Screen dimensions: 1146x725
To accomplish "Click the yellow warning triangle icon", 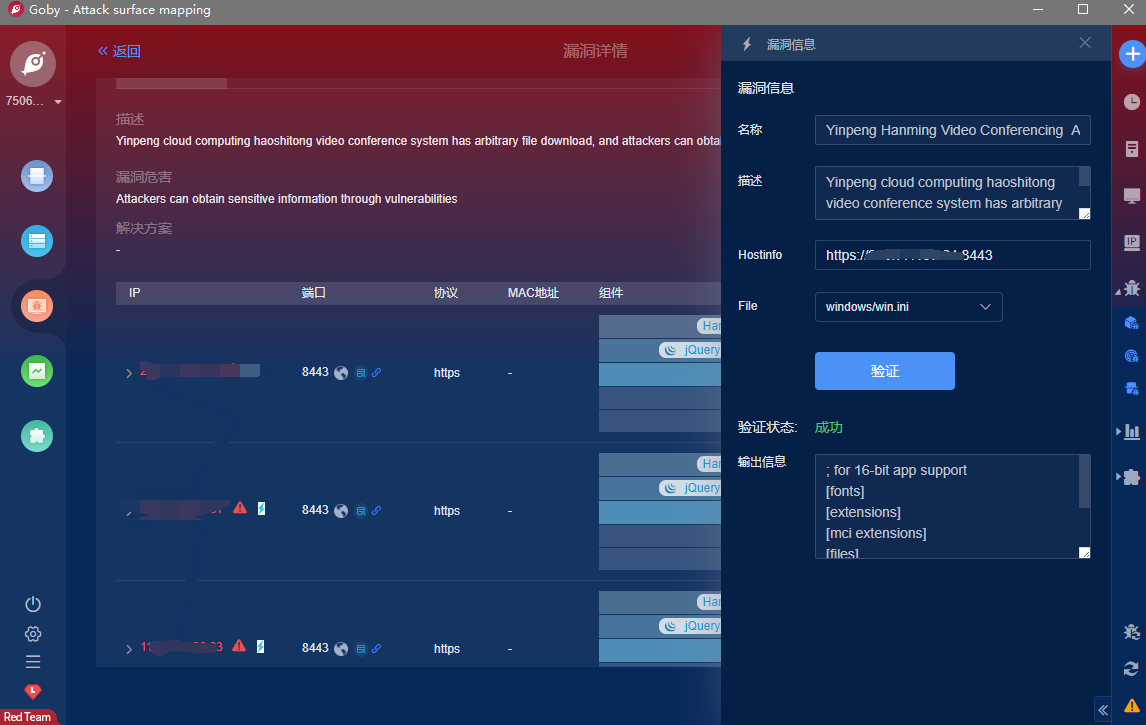I will [1131, 705].
